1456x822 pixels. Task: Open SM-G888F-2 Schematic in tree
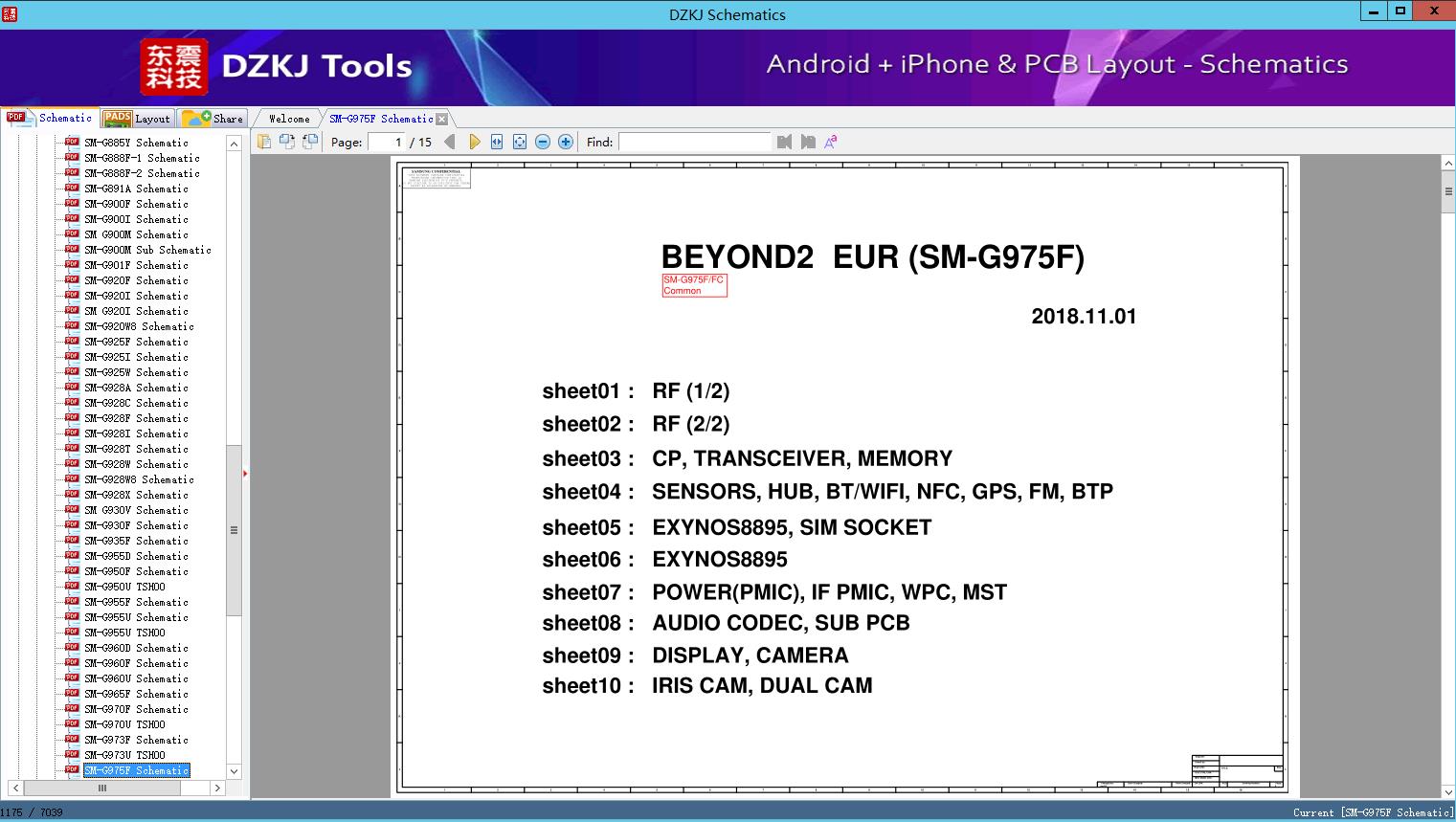[142, 173]
